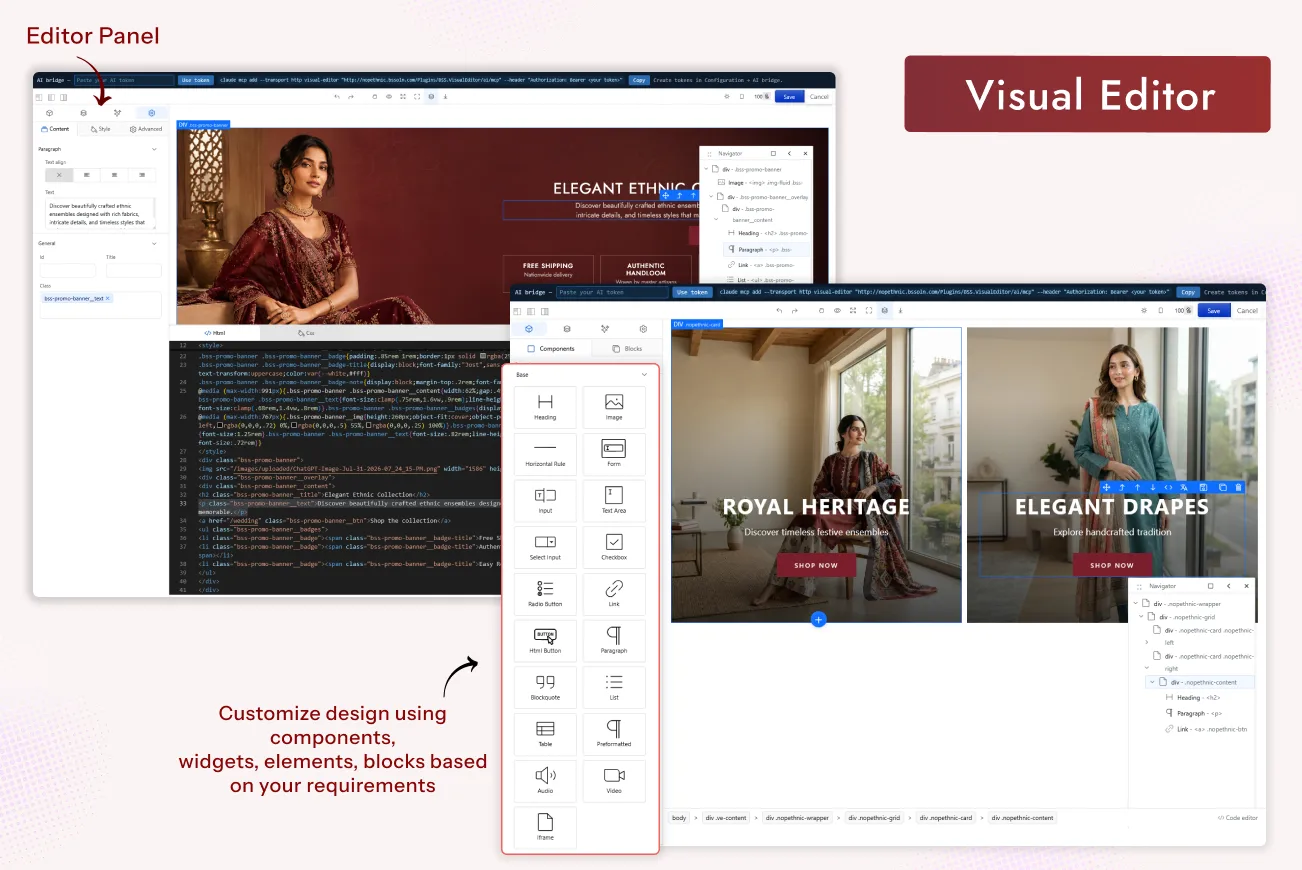The image size is (1302, 870).
Task: Collapse div .bss-promo-banner in back Navigator
Action: coord(706,169)
